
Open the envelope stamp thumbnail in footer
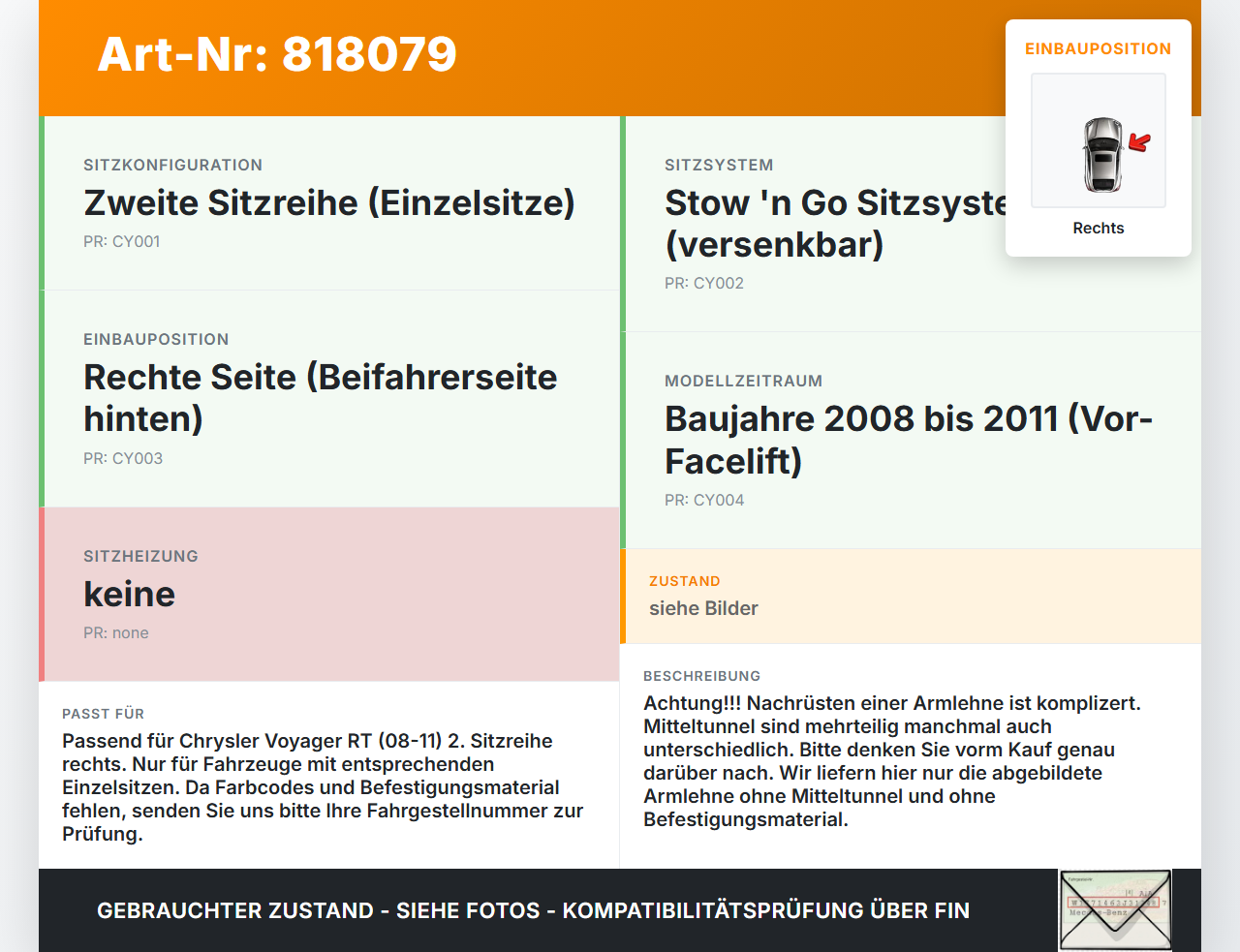(1115, 910)
